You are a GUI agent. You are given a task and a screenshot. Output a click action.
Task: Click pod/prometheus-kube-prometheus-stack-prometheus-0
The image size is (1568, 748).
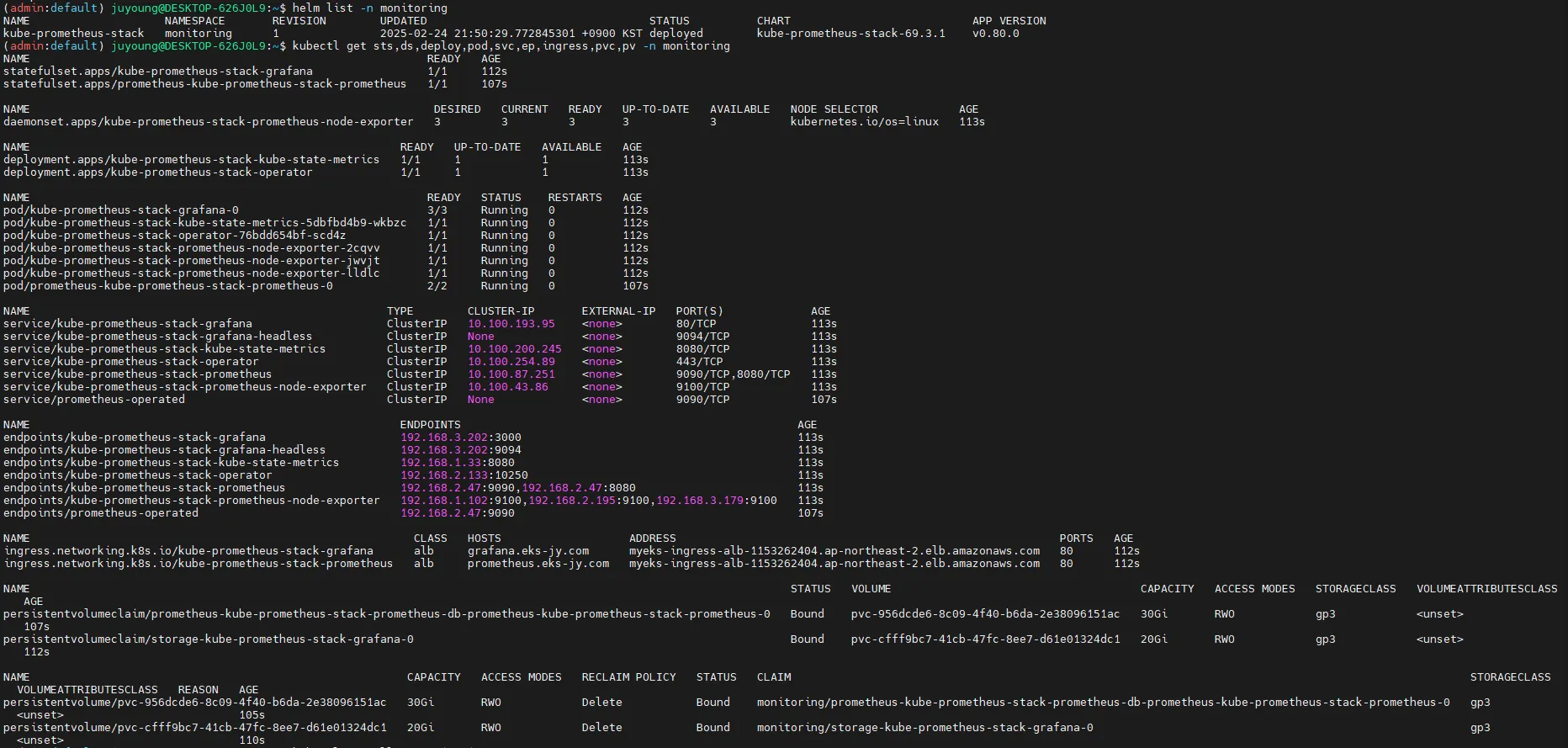pyautogui.click(x=168, y=286)
